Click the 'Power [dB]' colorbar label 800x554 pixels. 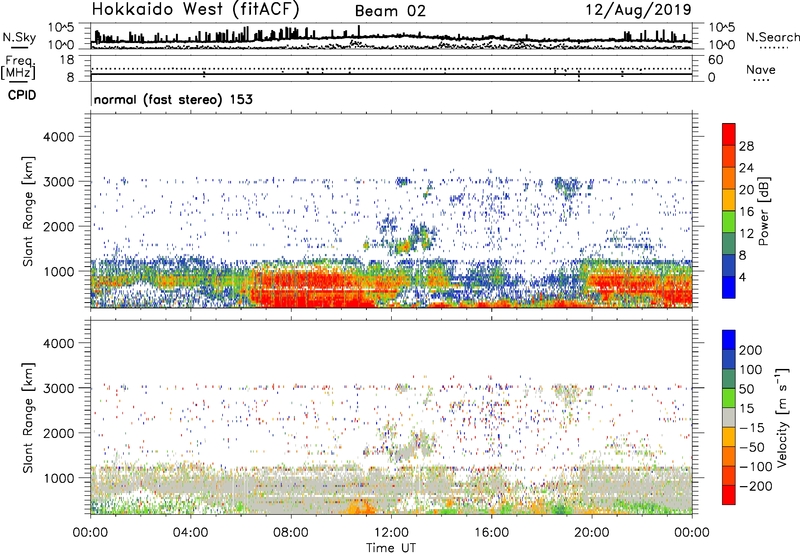tap(763, 211)
